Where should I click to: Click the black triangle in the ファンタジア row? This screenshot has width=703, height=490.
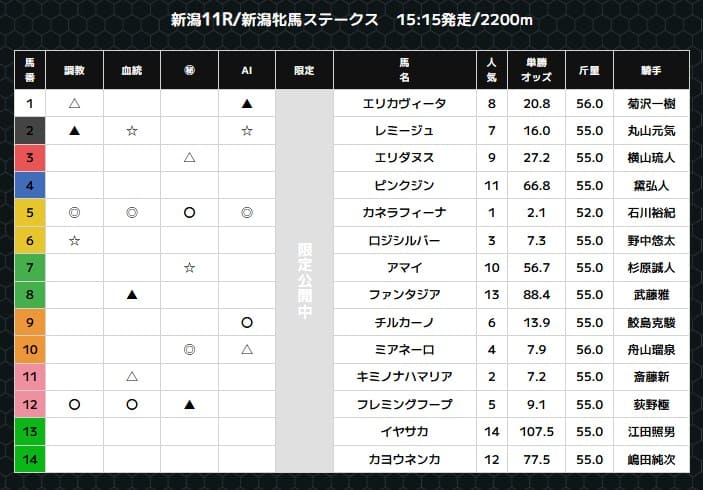click(x=131, y=295)
